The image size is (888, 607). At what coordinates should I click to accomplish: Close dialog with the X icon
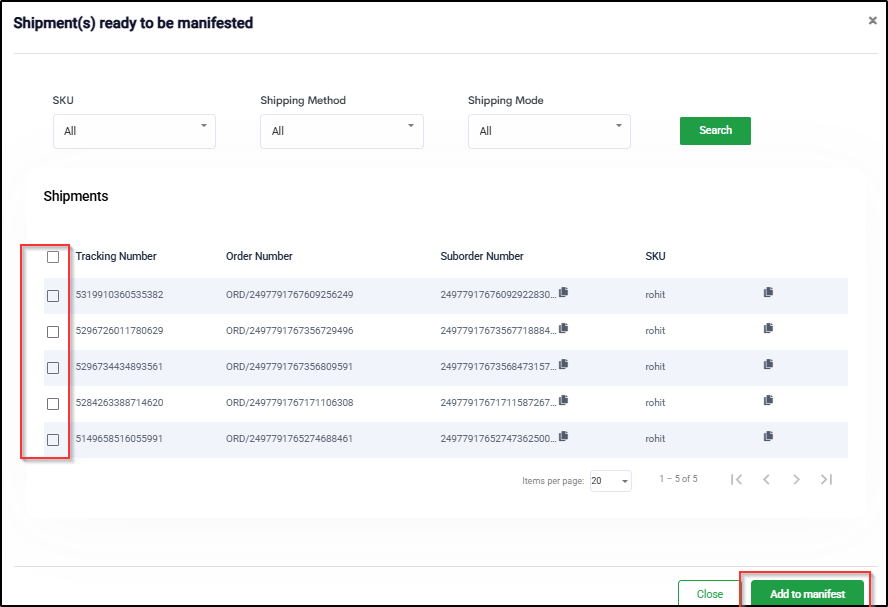[872, 21]
